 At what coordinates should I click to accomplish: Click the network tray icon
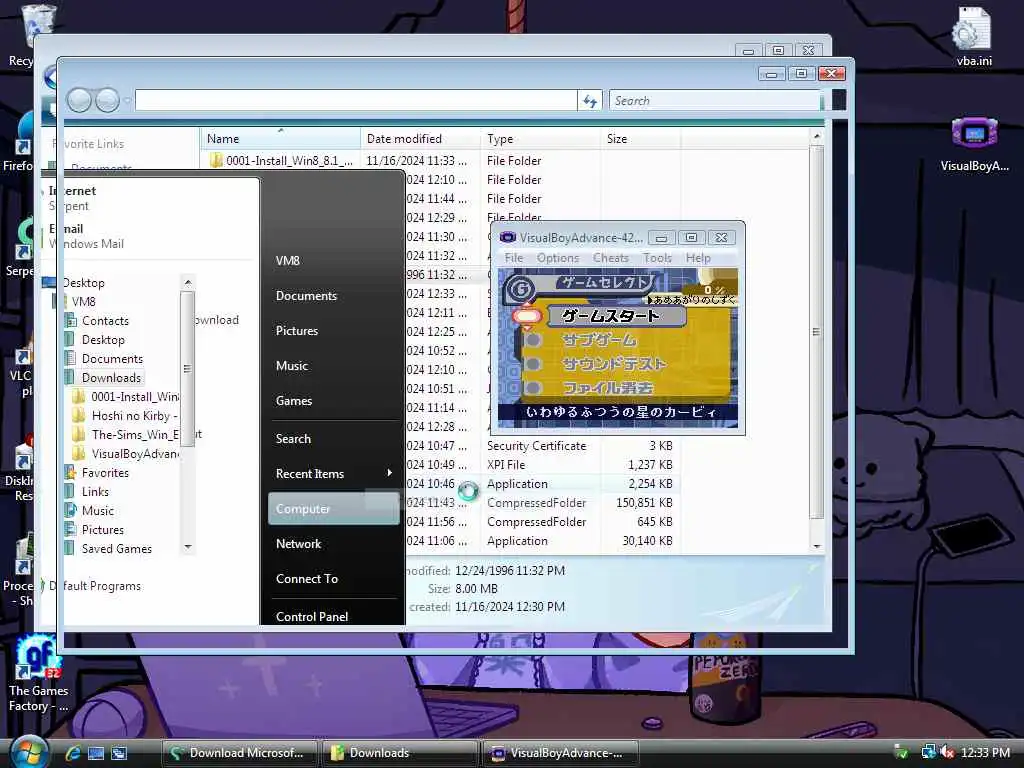point(928,752)
